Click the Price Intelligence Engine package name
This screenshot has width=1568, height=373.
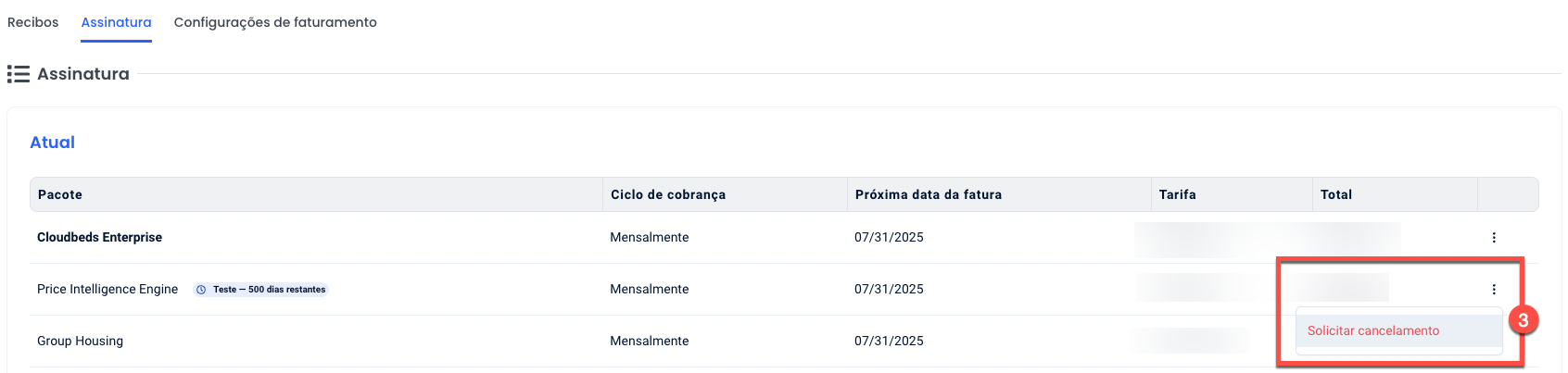(107, 290)
